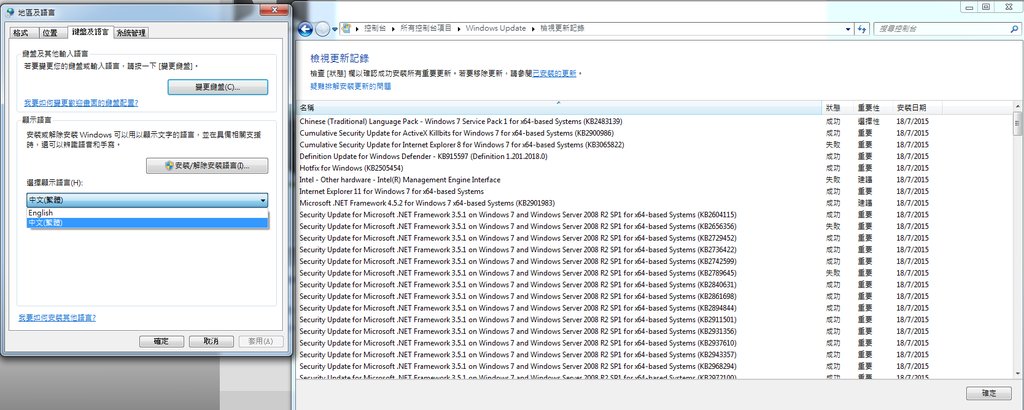1024x410 pixels.
Task: Select 中文(繁體) in the dropdown list
Action: point(148,223)
